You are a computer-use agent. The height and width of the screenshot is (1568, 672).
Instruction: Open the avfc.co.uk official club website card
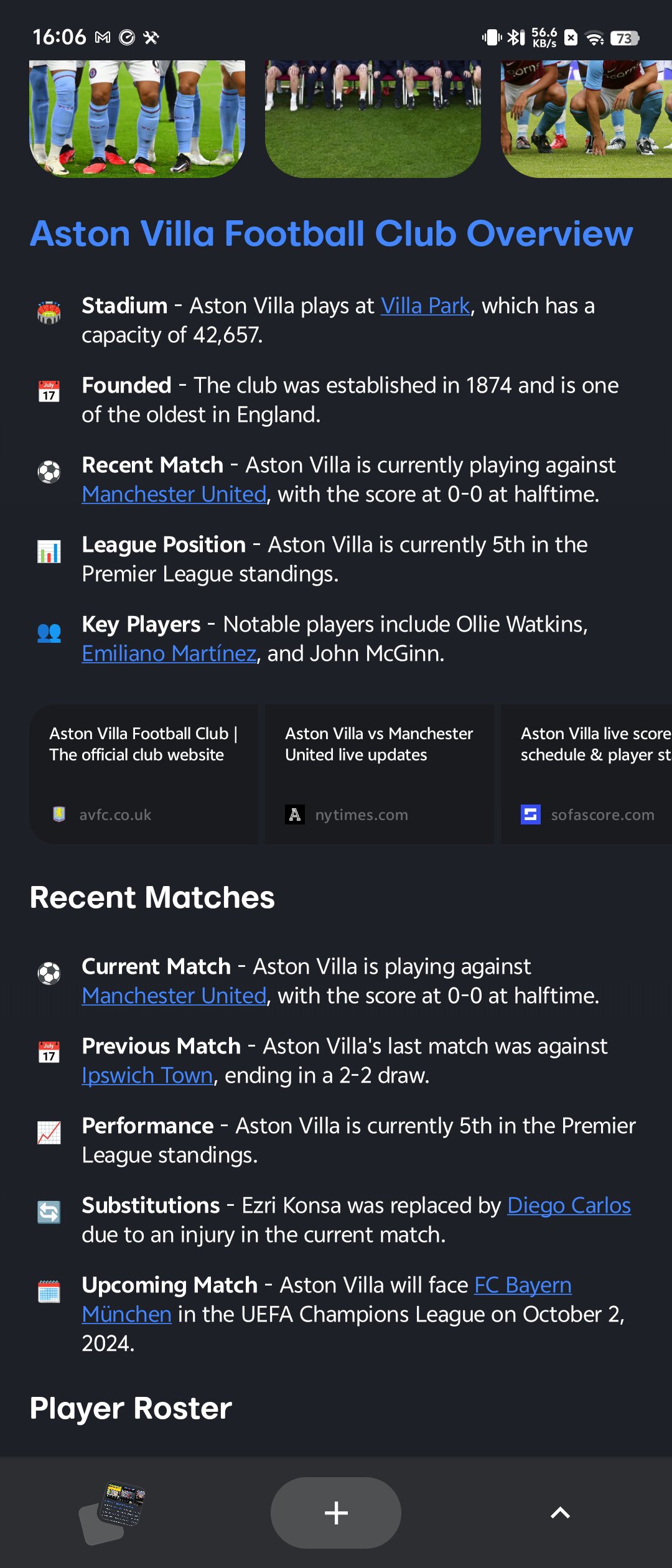[143, 774]
